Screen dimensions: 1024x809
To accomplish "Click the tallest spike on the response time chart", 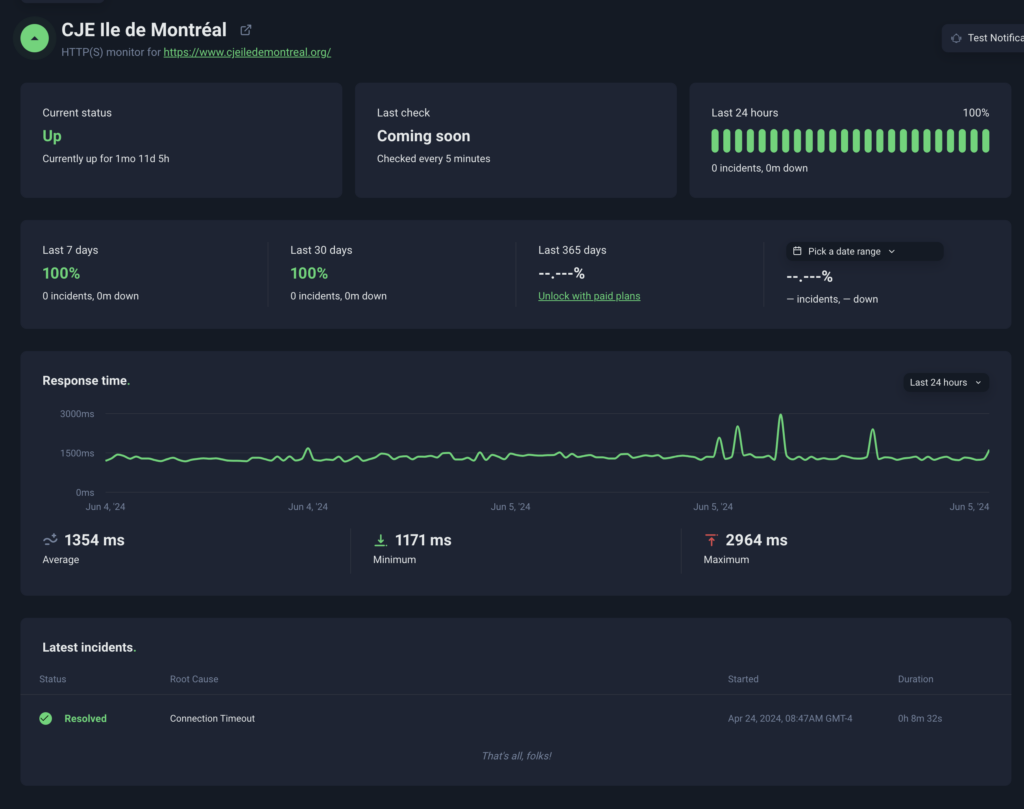I will coord(781,416).
